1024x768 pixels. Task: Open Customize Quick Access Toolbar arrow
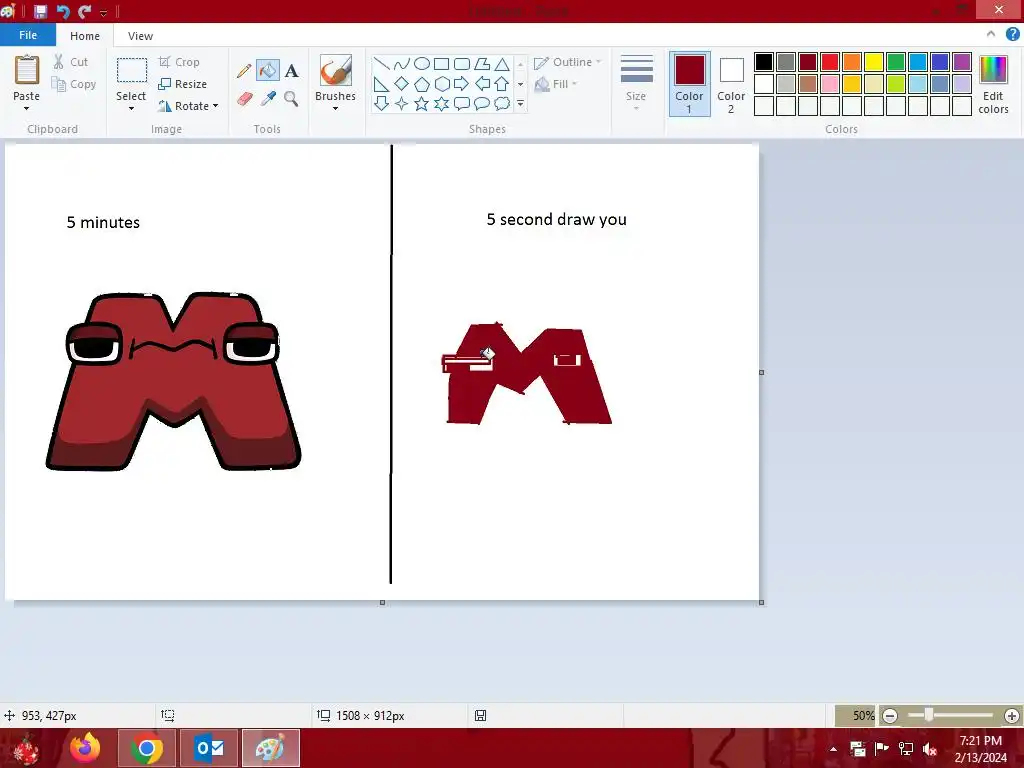(103, 12)
